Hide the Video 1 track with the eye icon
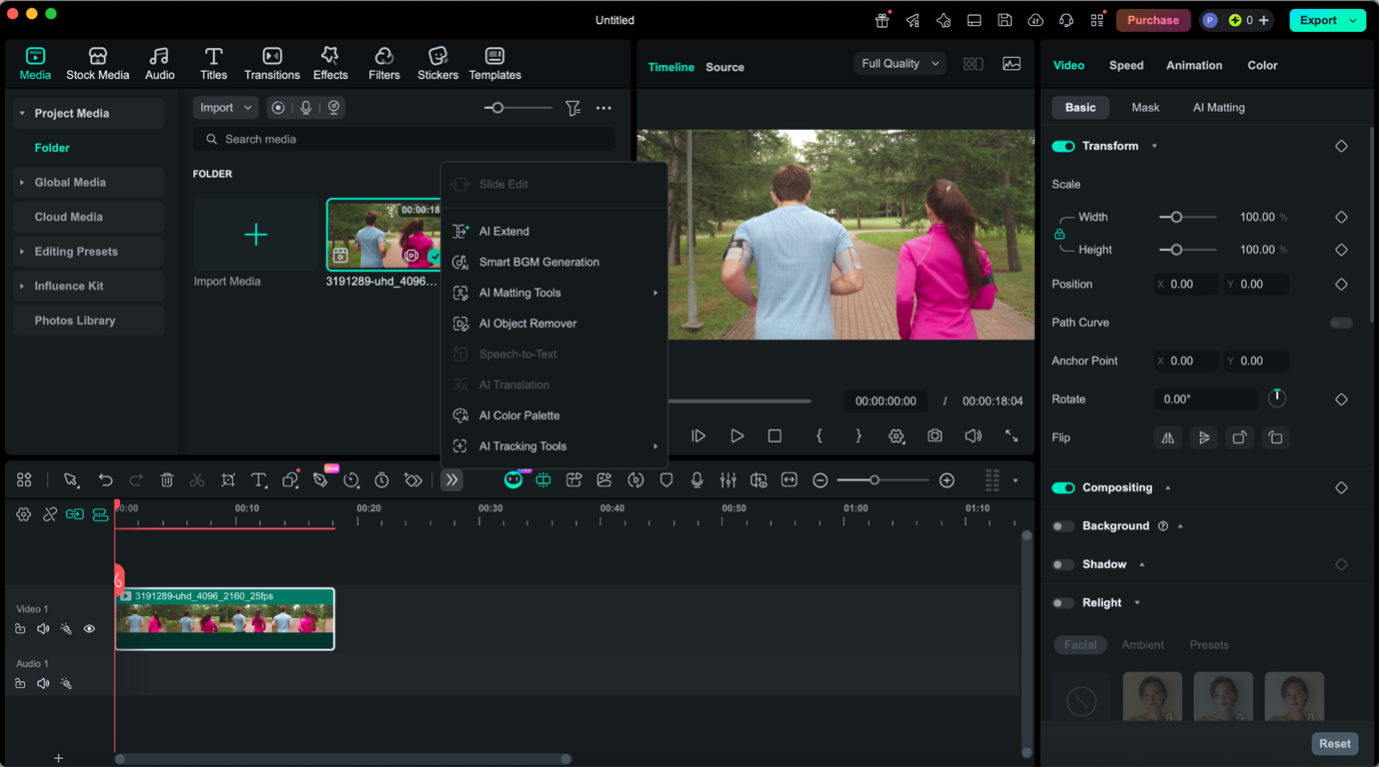 coord(89,628)
